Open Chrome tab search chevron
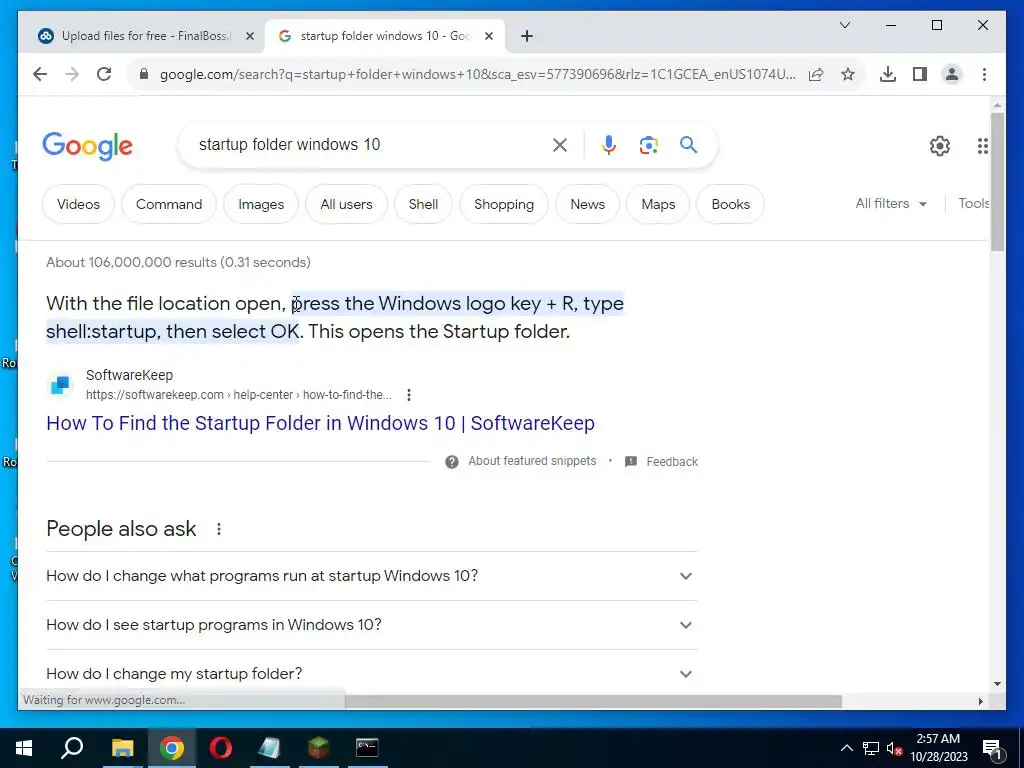The height and width of the screenshot is (768, 1024). coord(844,25)
